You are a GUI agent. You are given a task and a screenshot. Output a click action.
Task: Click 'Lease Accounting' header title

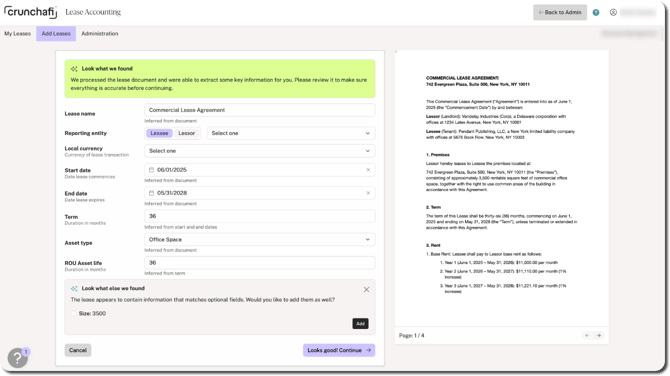pos(93,12)
